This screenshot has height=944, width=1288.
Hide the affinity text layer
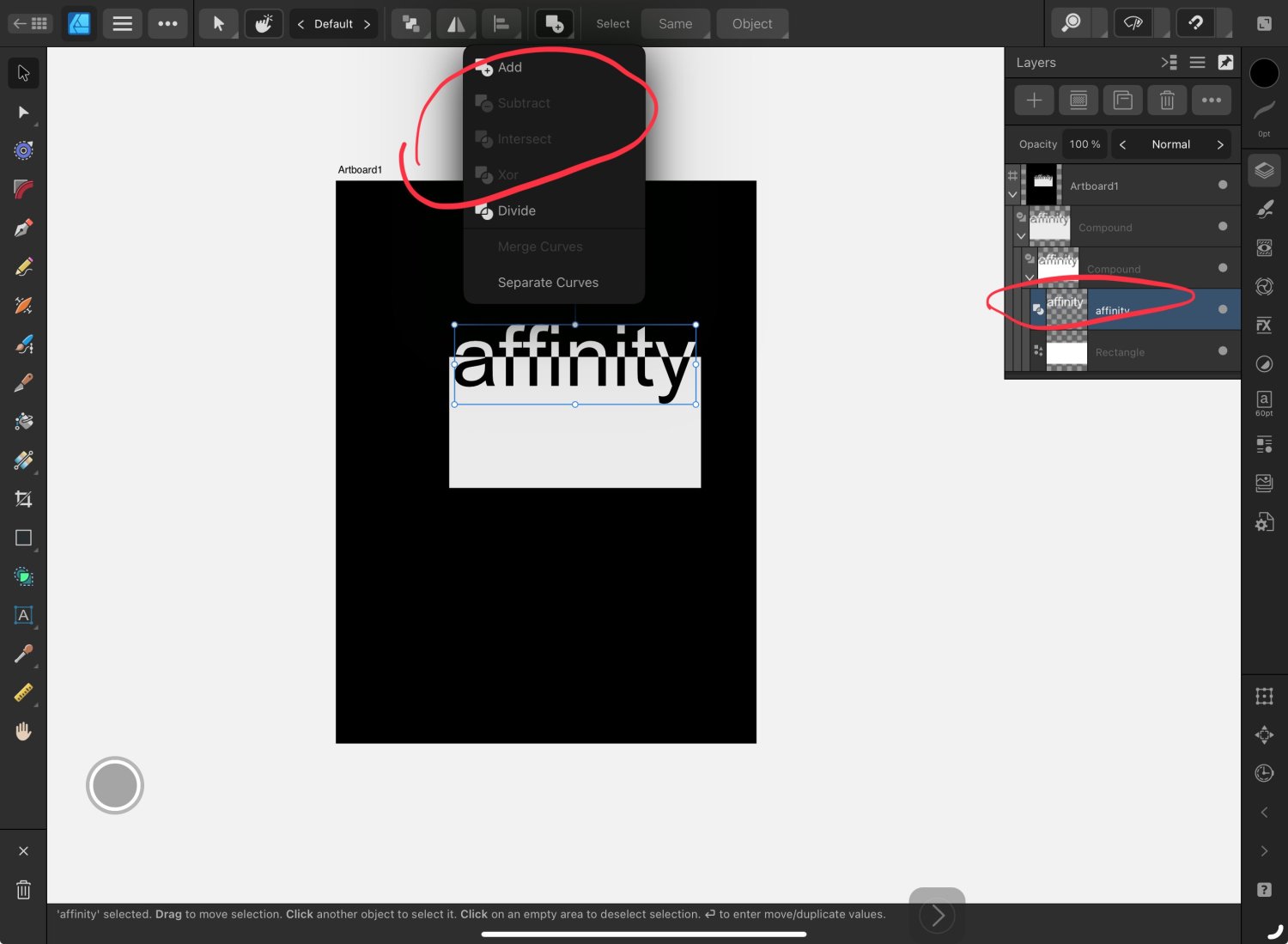(1223, 309)
